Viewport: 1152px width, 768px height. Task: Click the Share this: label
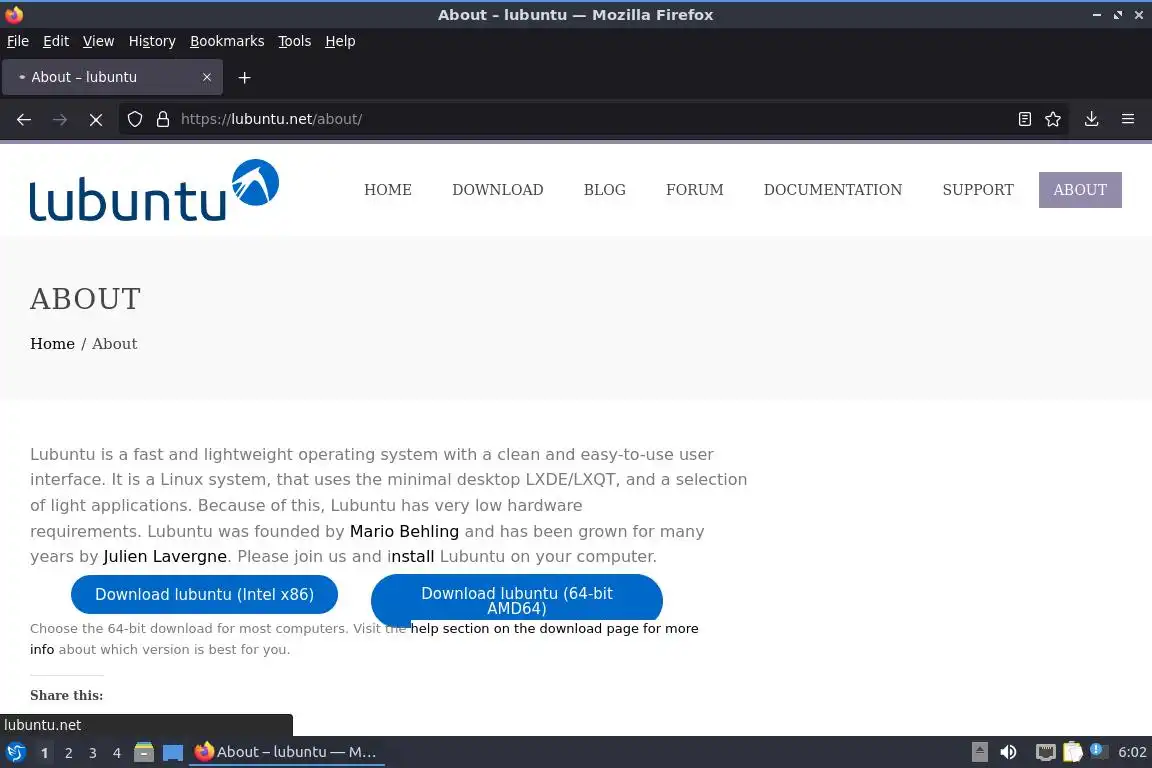coord(67,695)
